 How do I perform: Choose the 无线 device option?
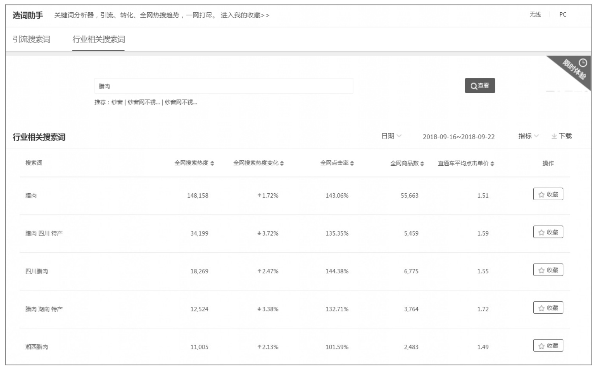535,15
